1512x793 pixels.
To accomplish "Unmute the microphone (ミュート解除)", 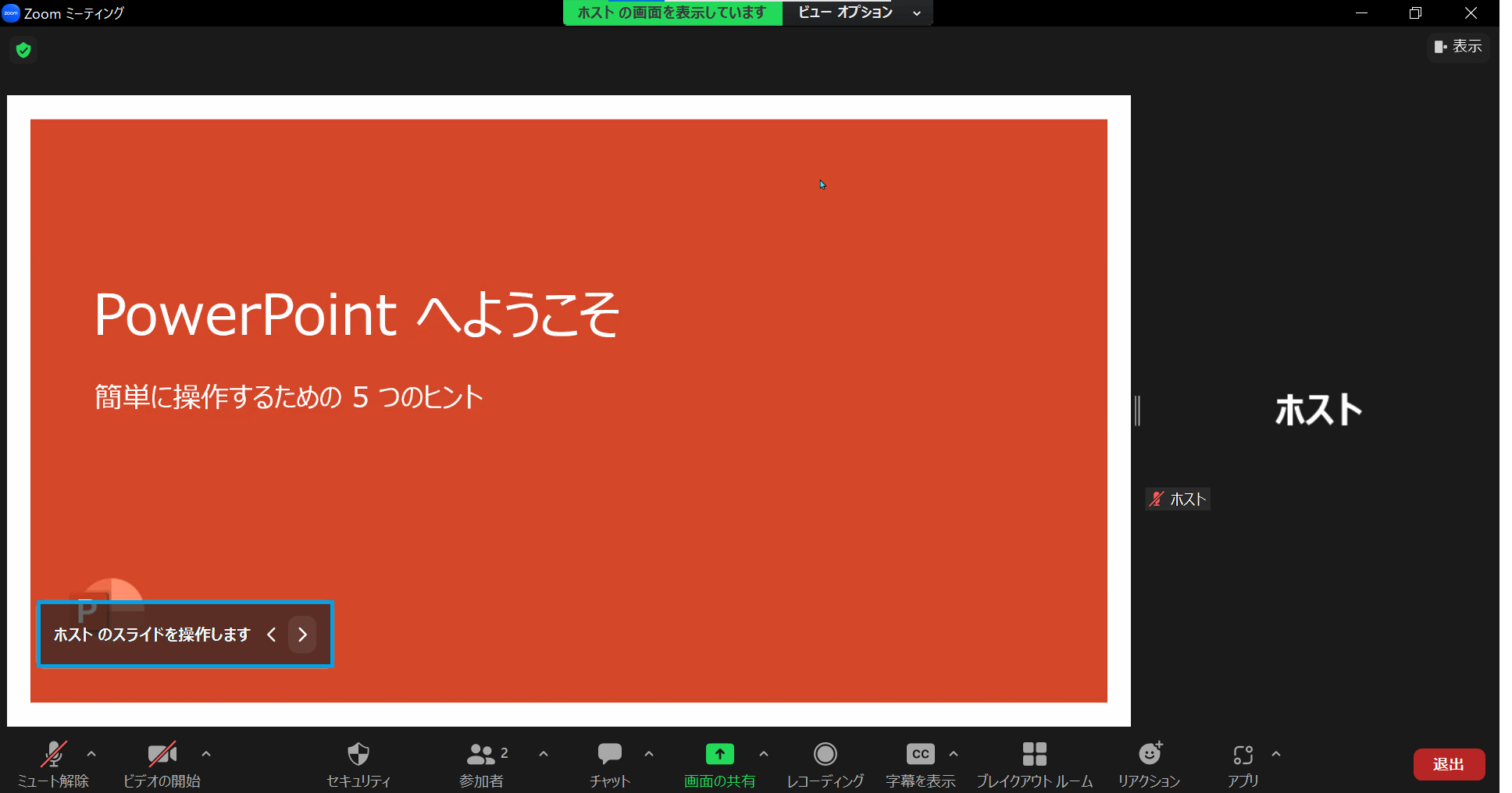I will (x=53, y=755).
